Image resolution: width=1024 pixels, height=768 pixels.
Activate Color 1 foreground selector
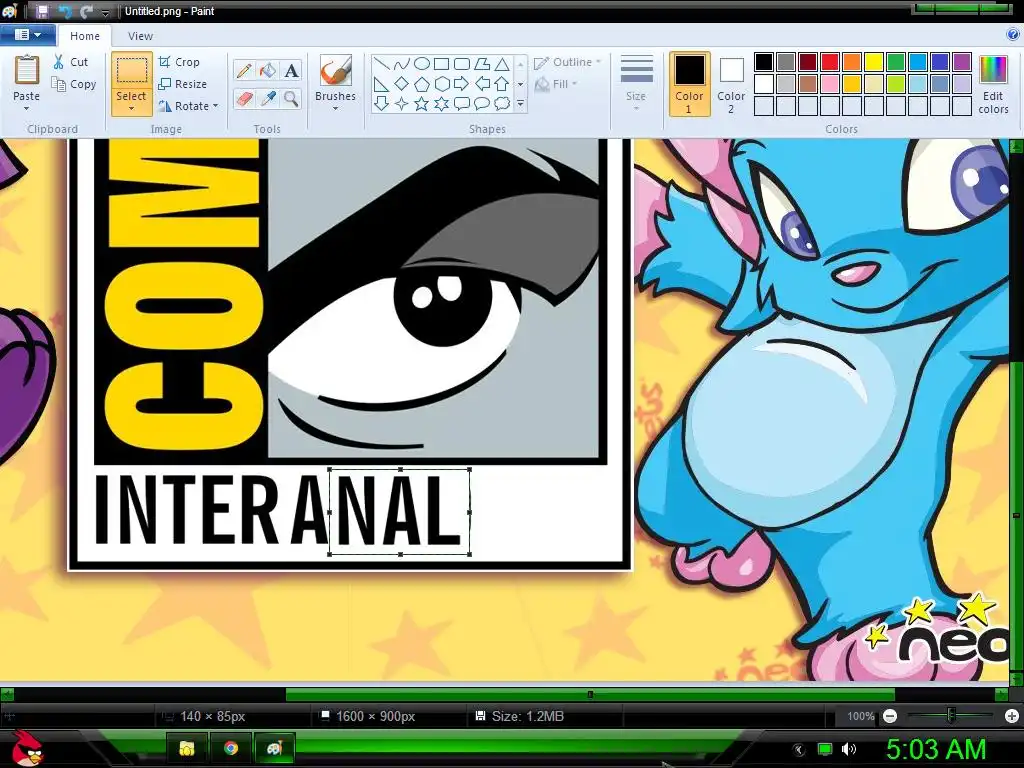tap(690, 84)
